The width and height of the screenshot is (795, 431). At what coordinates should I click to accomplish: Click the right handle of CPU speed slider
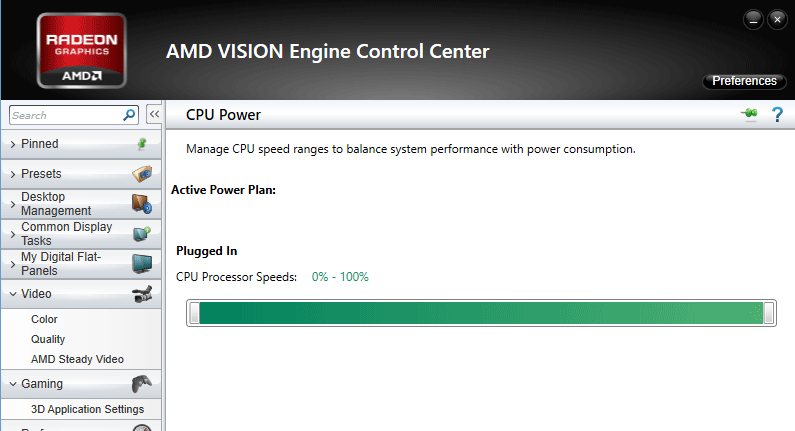click(769, 313)
